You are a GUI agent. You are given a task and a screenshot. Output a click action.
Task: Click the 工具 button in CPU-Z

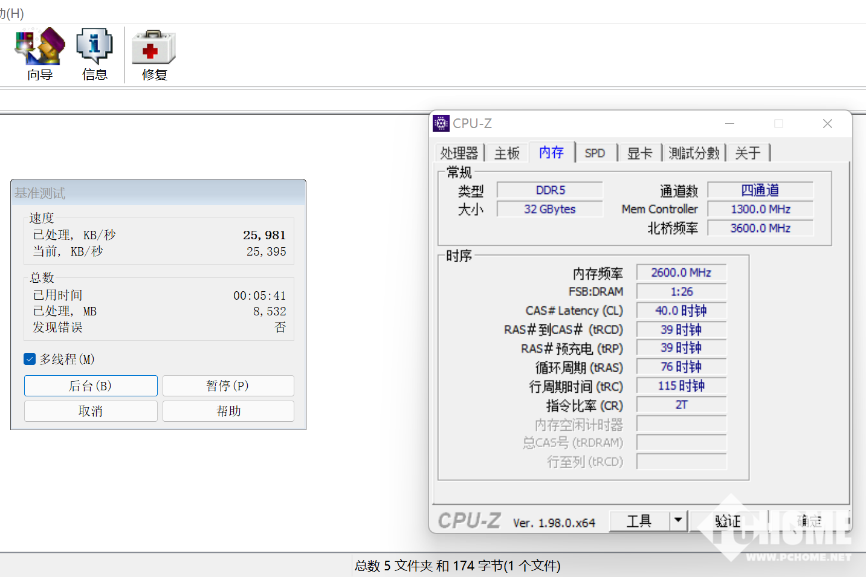(640, 521)
